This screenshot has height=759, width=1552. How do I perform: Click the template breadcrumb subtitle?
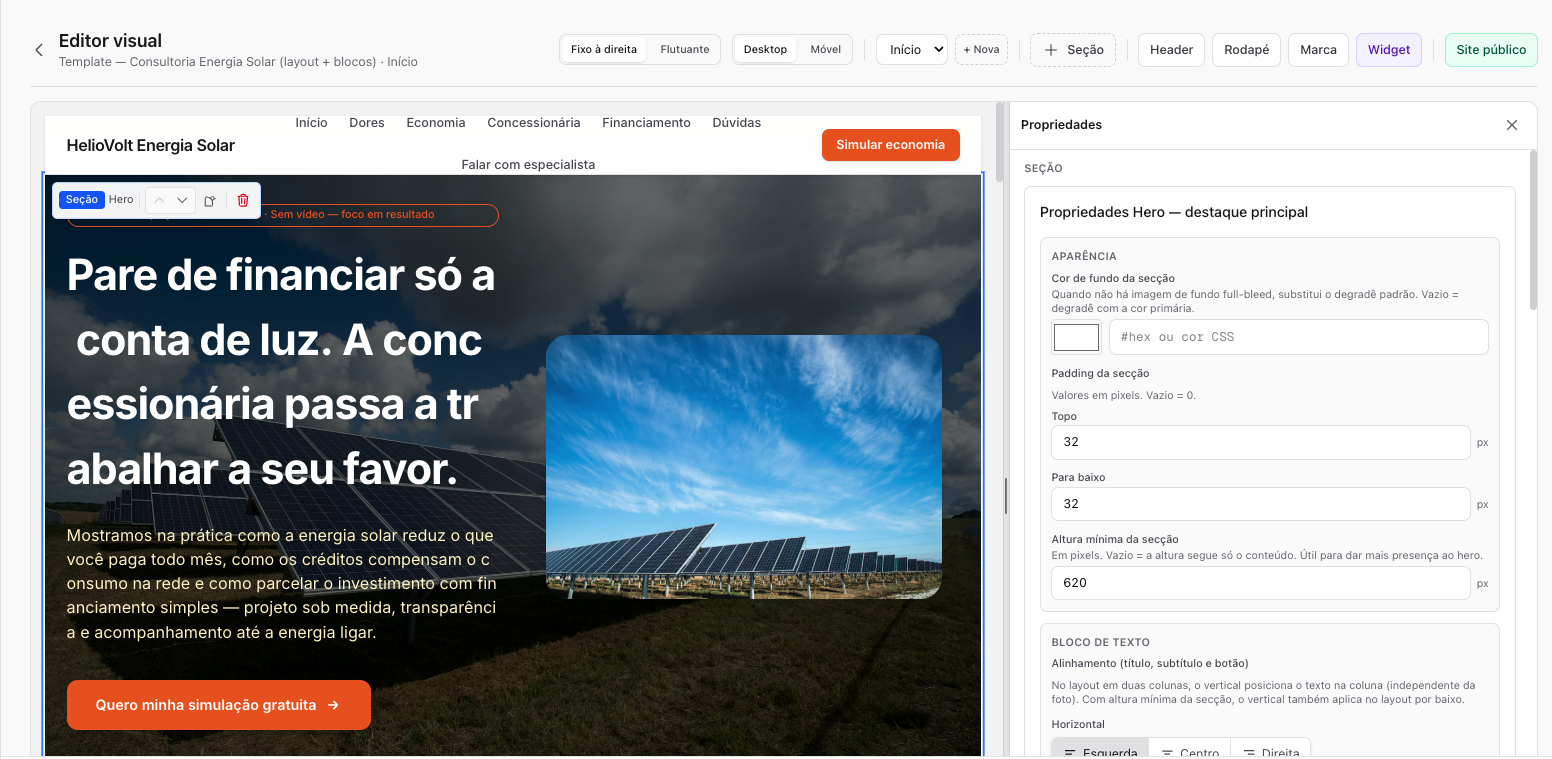click(x=238, y=62)
